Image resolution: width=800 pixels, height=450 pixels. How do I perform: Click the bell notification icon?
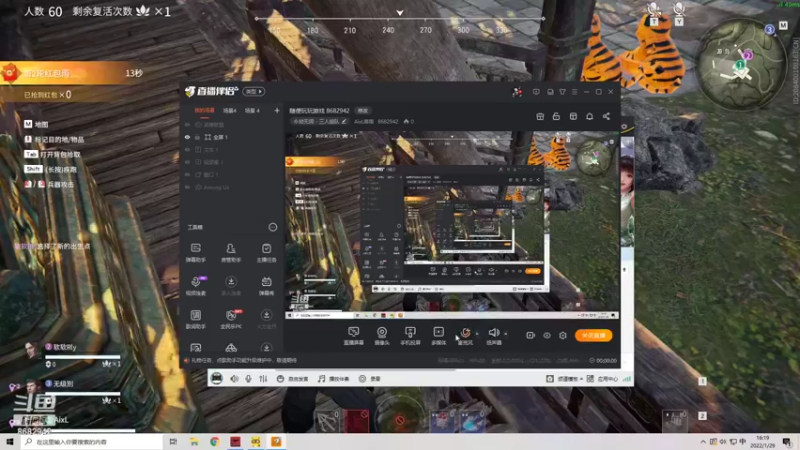coord(589,117)
